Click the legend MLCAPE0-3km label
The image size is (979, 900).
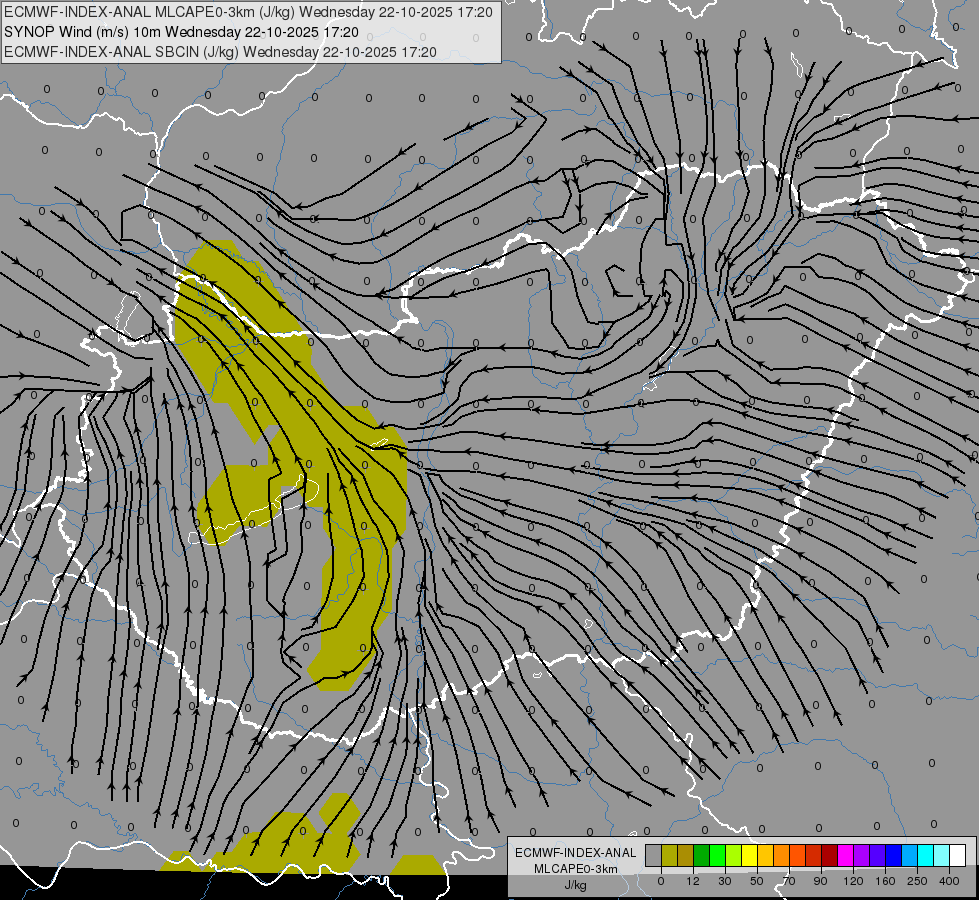click(x=576, y=869)
